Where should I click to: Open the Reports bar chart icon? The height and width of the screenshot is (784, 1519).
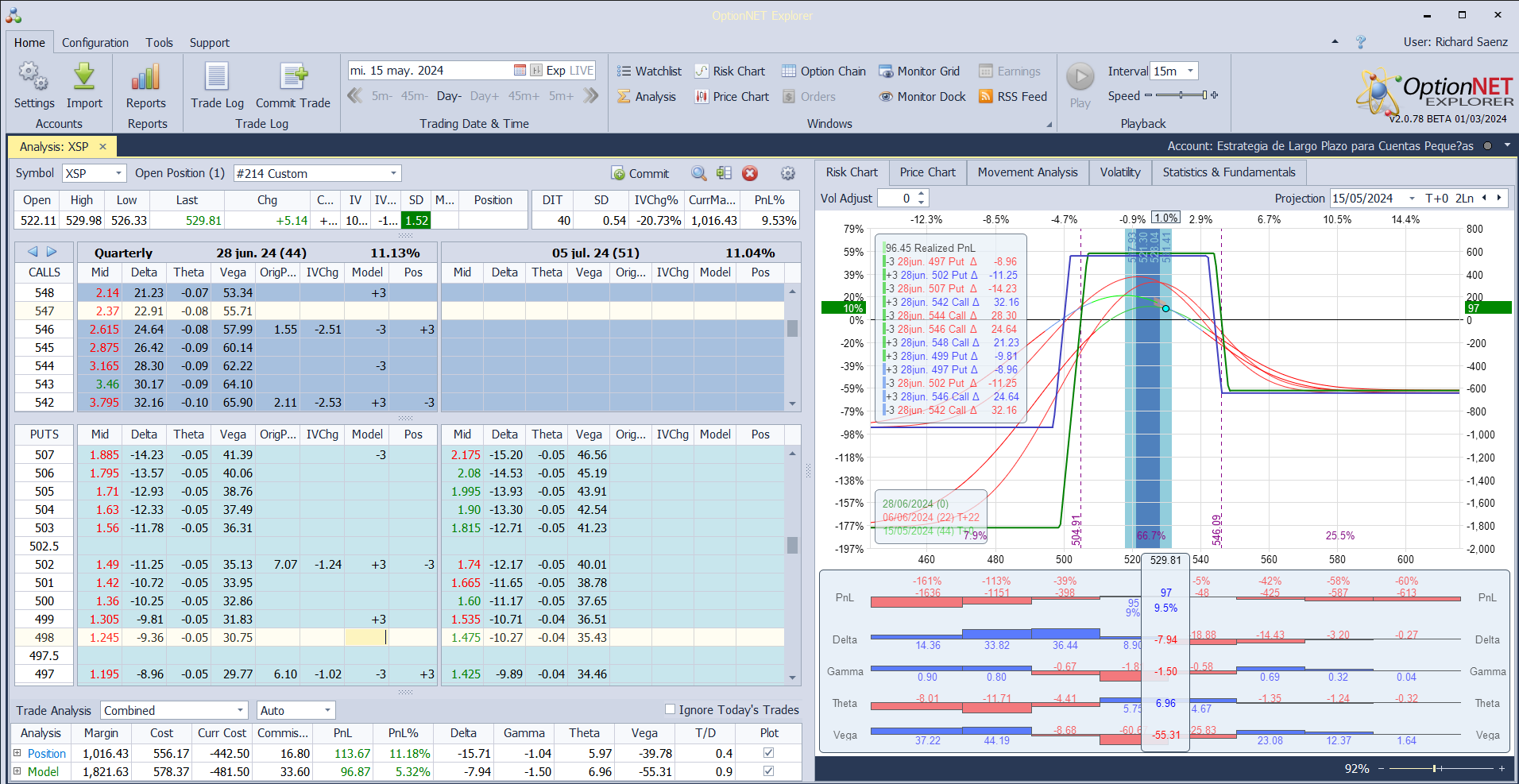click(146, 78)
